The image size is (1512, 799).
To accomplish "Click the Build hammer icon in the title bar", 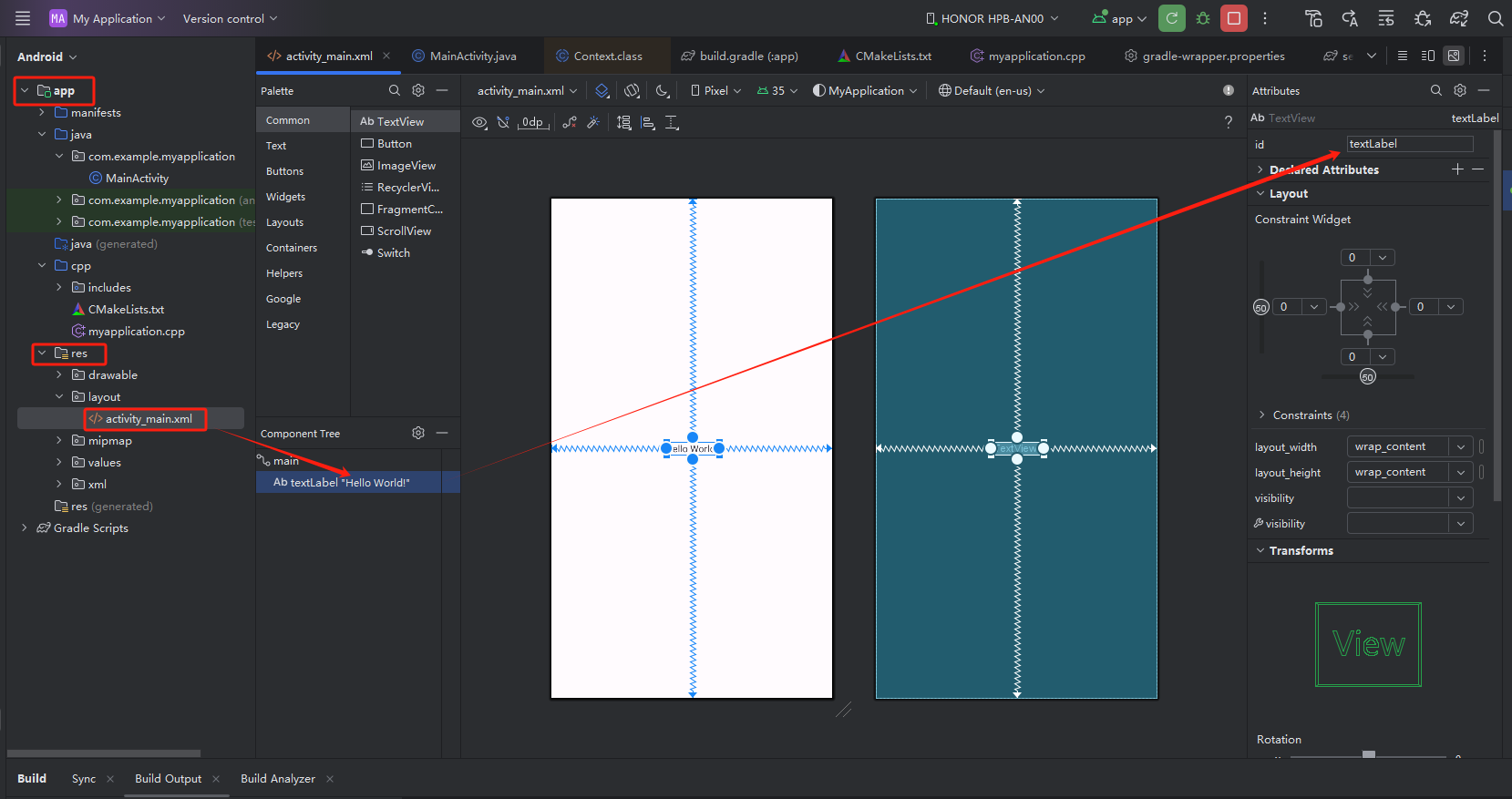I will click(x=1313, y=18).
